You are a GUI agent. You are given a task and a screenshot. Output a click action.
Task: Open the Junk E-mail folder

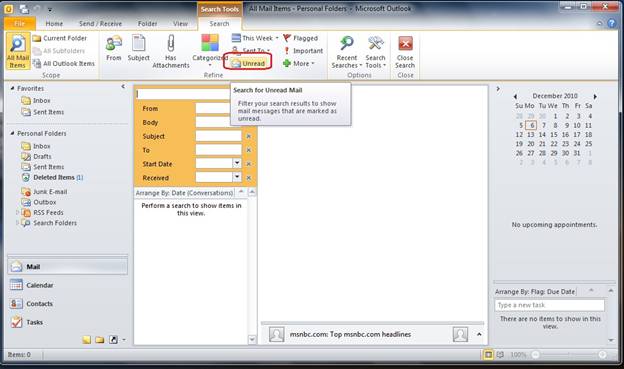pos(44,191)
